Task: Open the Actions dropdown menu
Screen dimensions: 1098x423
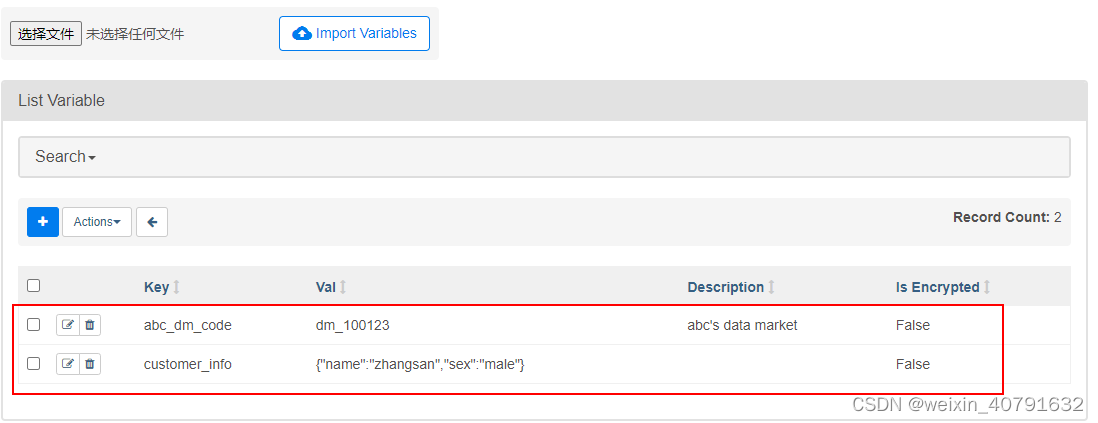Action: coord(97,222)
